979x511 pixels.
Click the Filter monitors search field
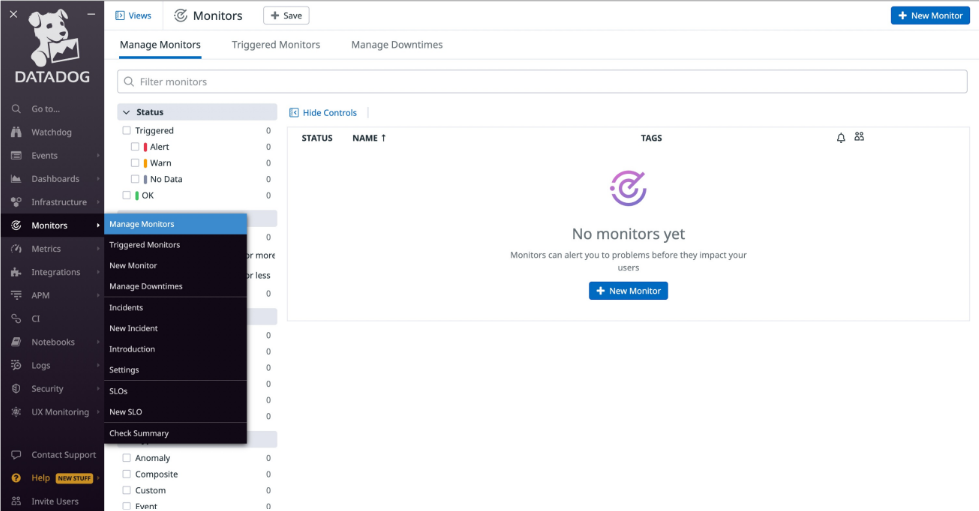542,82
